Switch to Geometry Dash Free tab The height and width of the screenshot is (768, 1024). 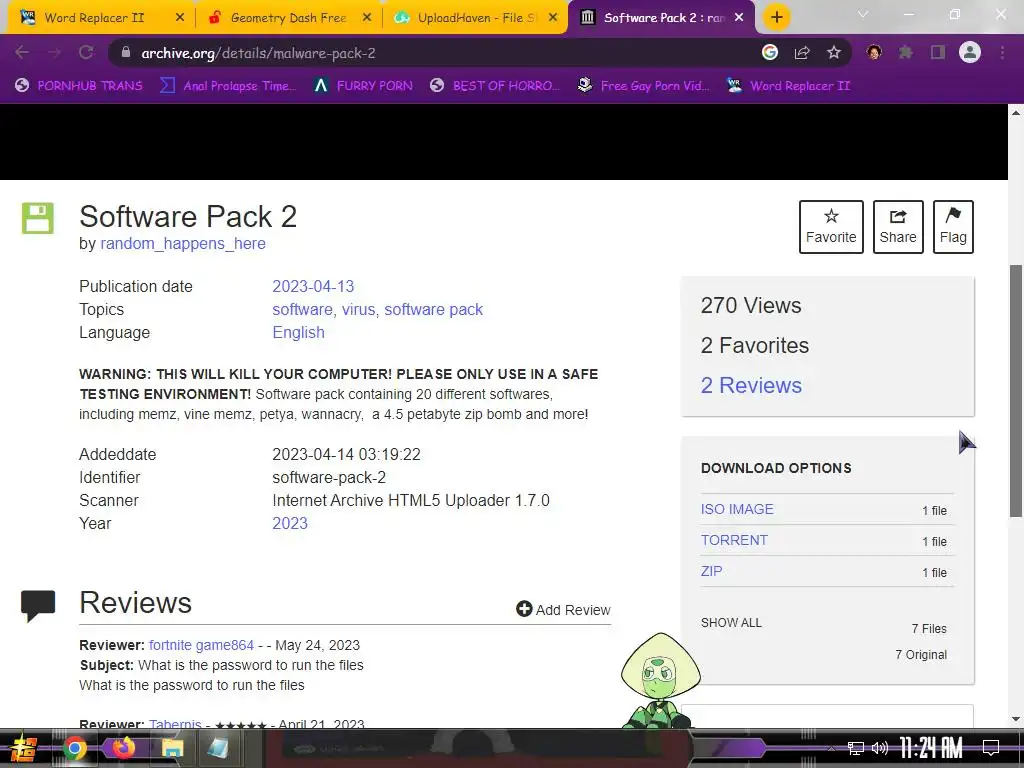tap(288, 18)
